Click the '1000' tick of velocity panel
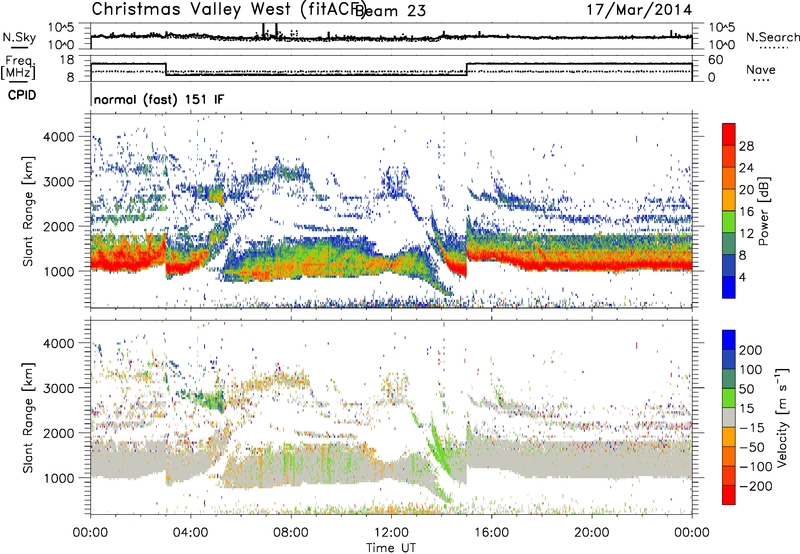This screenshot has height=554, width=800. pyautogui.click(x=59, y=478)
